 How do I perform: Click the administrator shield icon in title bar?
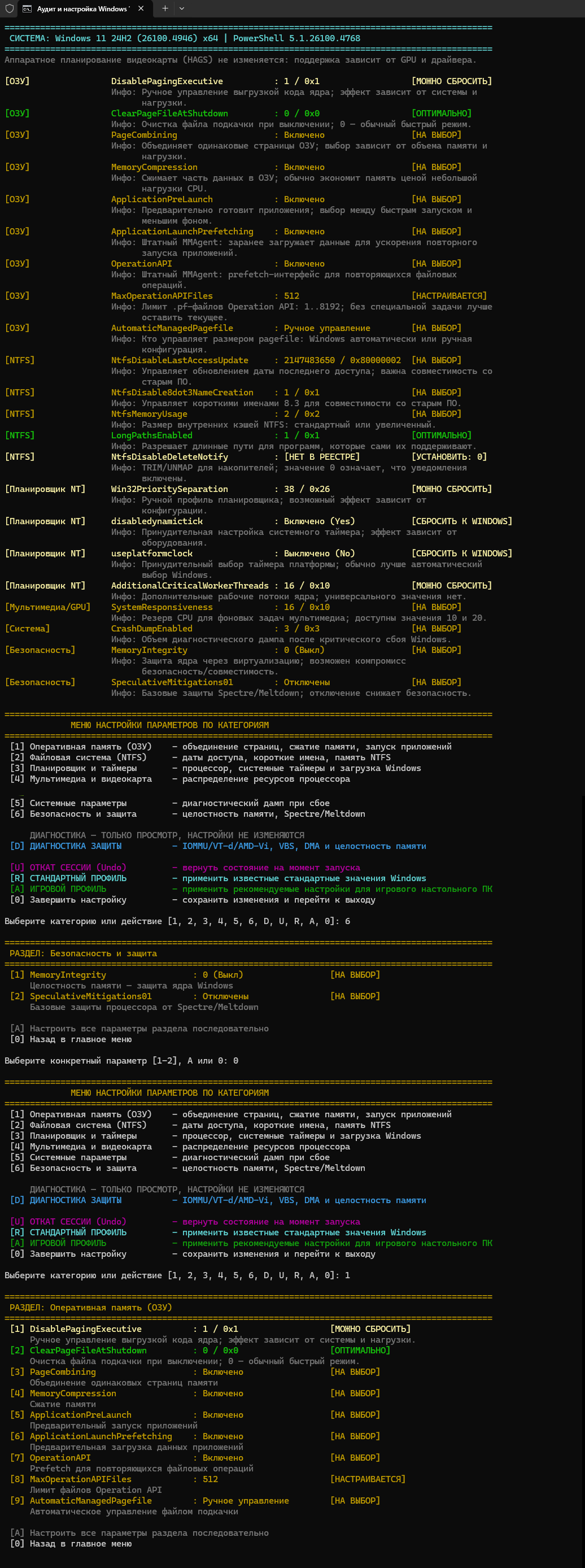coord(9,8)
